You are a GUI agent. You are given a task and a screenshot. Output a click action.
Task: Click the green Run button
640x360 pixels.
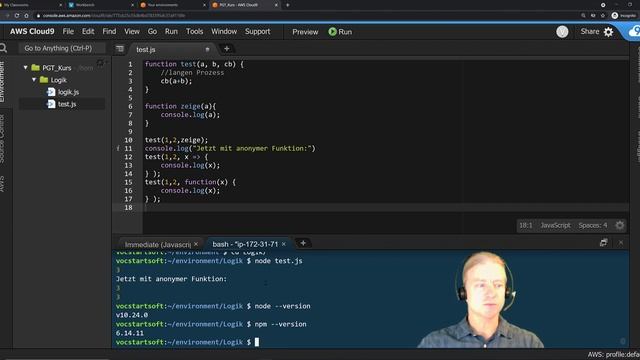[340, 32]
